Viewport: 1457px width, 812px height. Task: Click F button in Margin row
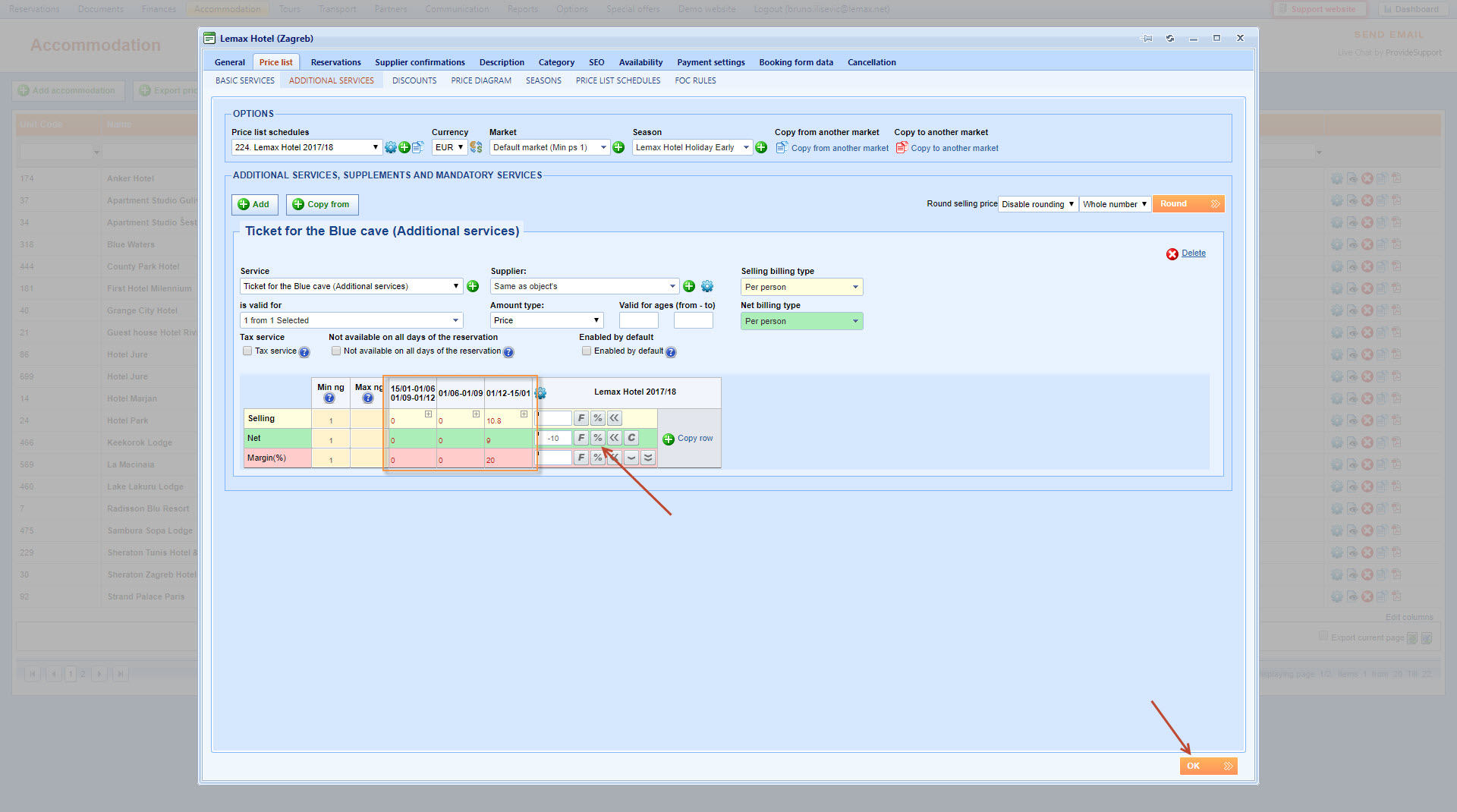(581, 458)
